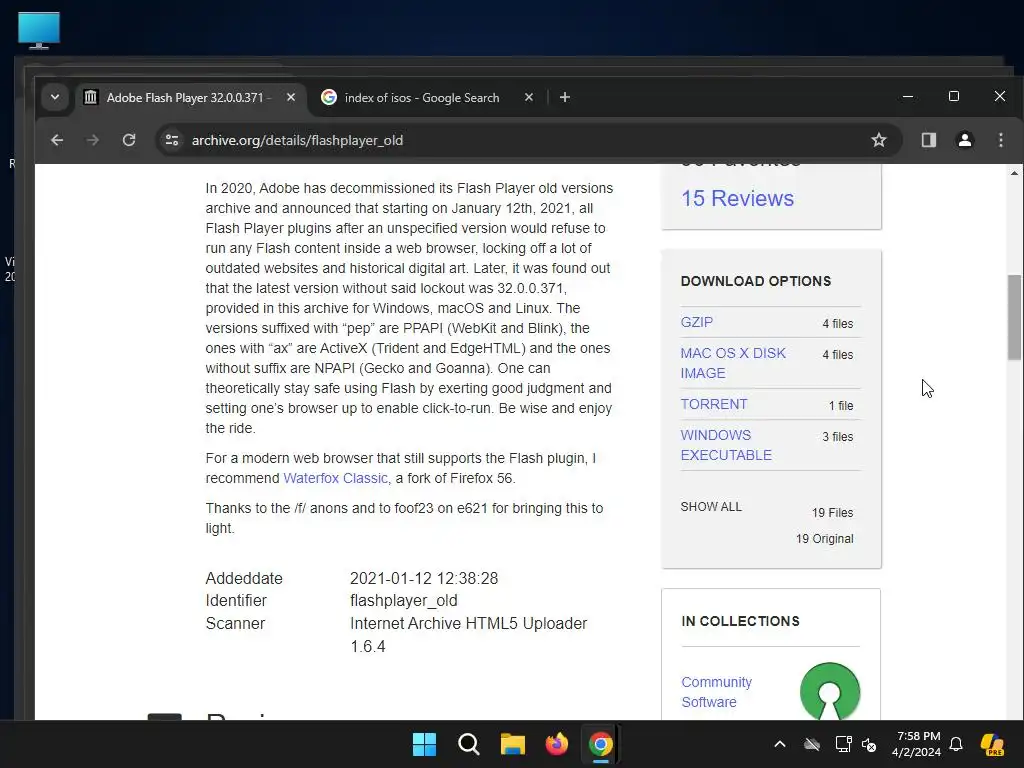Screen dimensions: 1024x768
Task: Reload the archive.org page
Action: 129,140
